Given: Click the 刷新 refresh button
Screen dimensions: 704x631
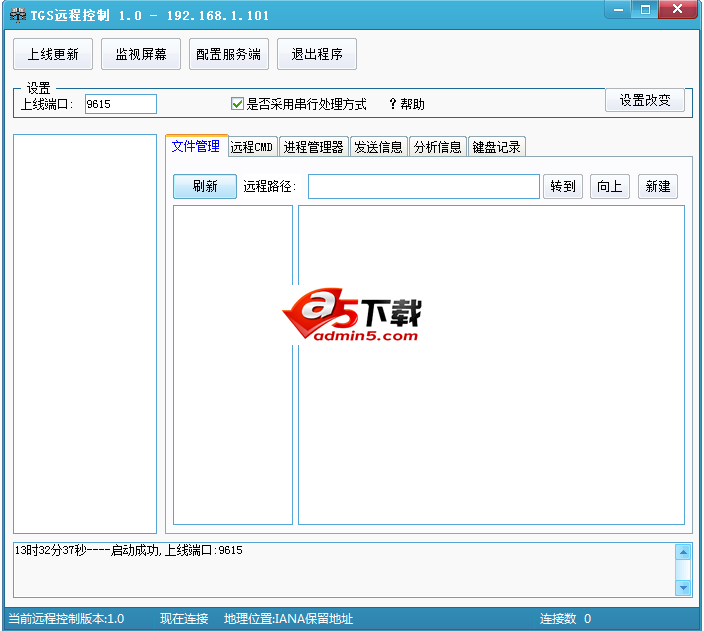Looking at the screenshot, I should (x=205, y=186).
